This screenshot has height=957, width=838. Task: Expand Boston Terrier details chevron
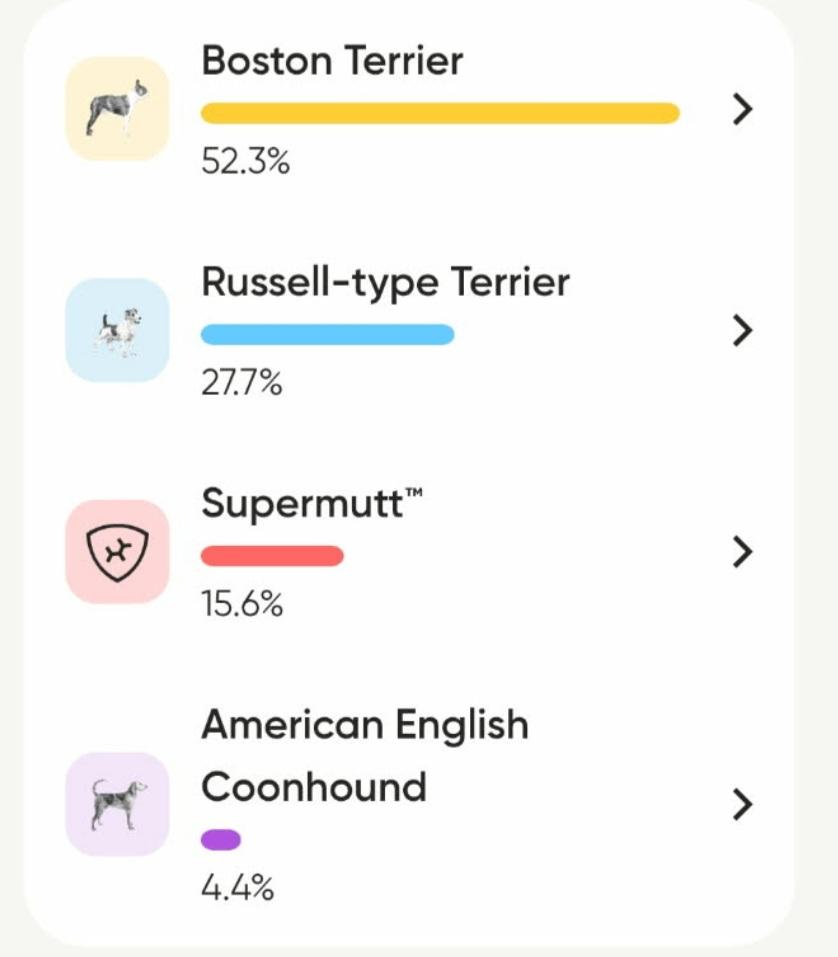click(x=741, y=110)
